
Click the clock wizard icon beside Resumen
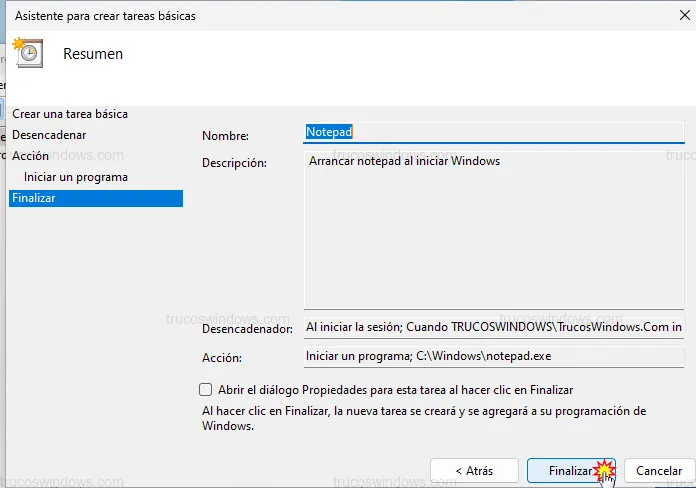[x=29, y=54]
